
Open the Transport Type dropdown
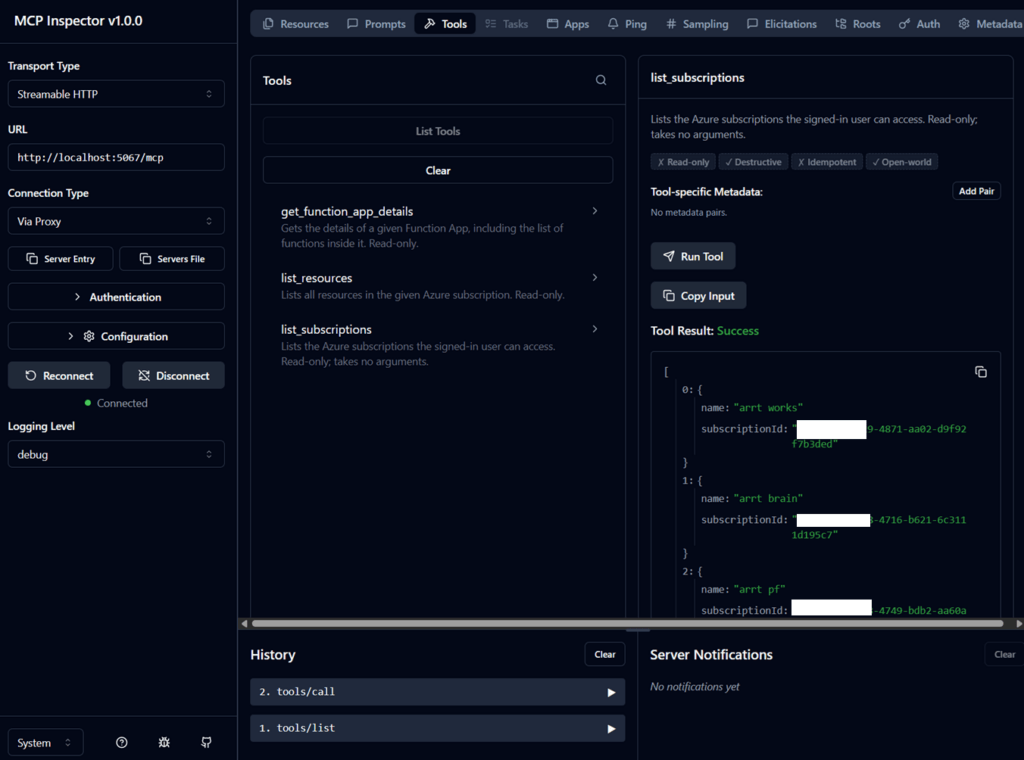116,94
